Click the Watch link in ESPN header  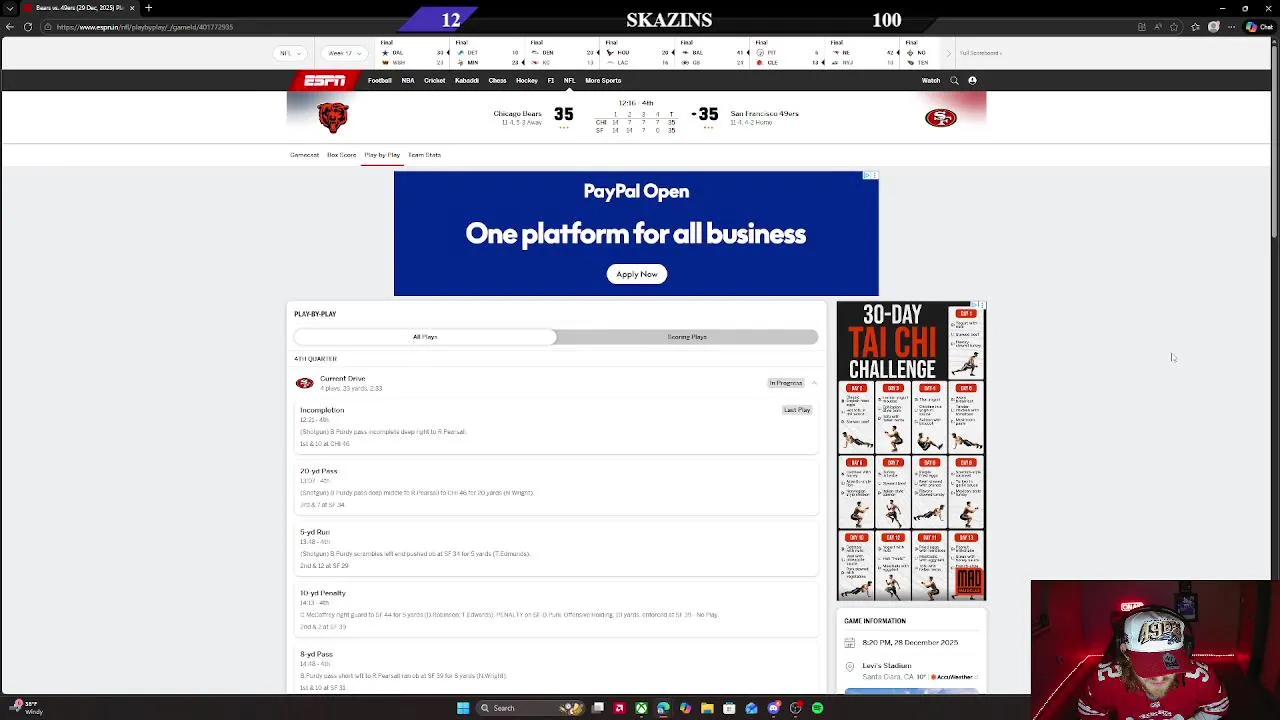931,80
